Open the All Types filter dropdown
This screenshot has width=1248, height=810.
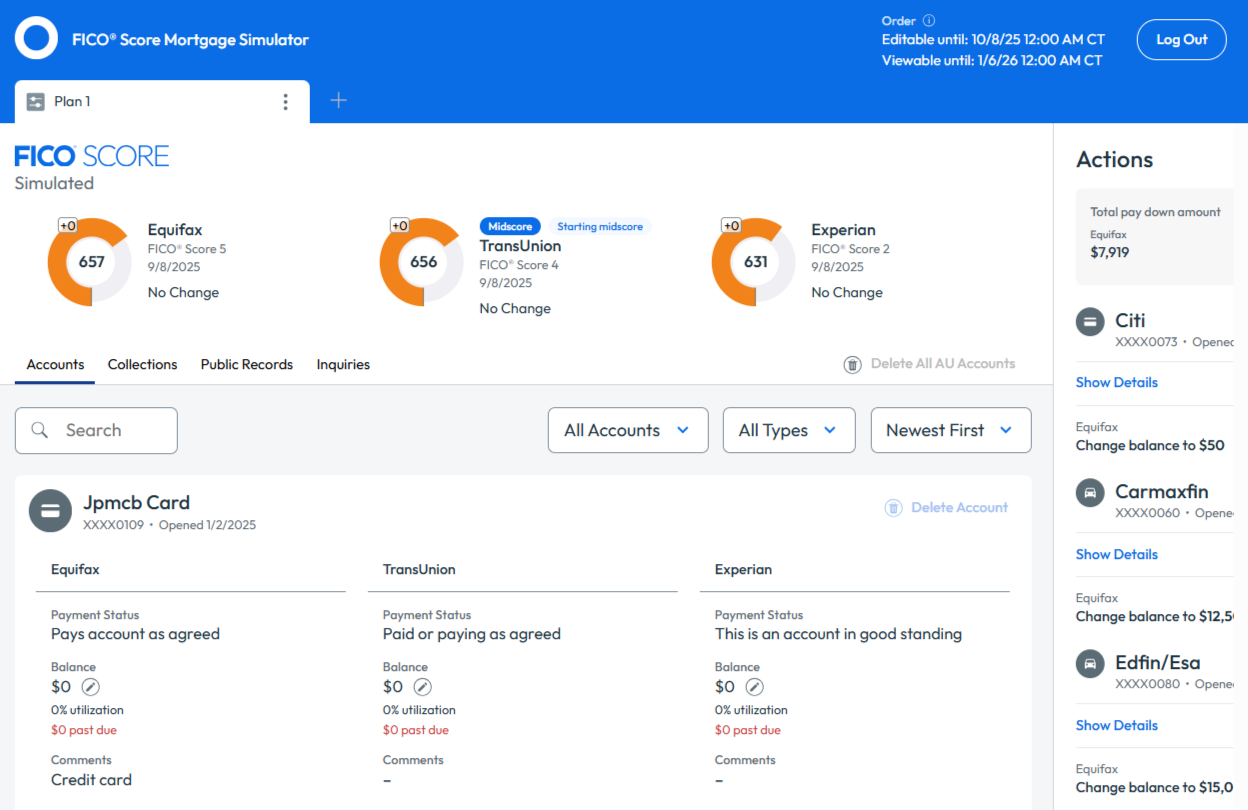pos(789,430)
